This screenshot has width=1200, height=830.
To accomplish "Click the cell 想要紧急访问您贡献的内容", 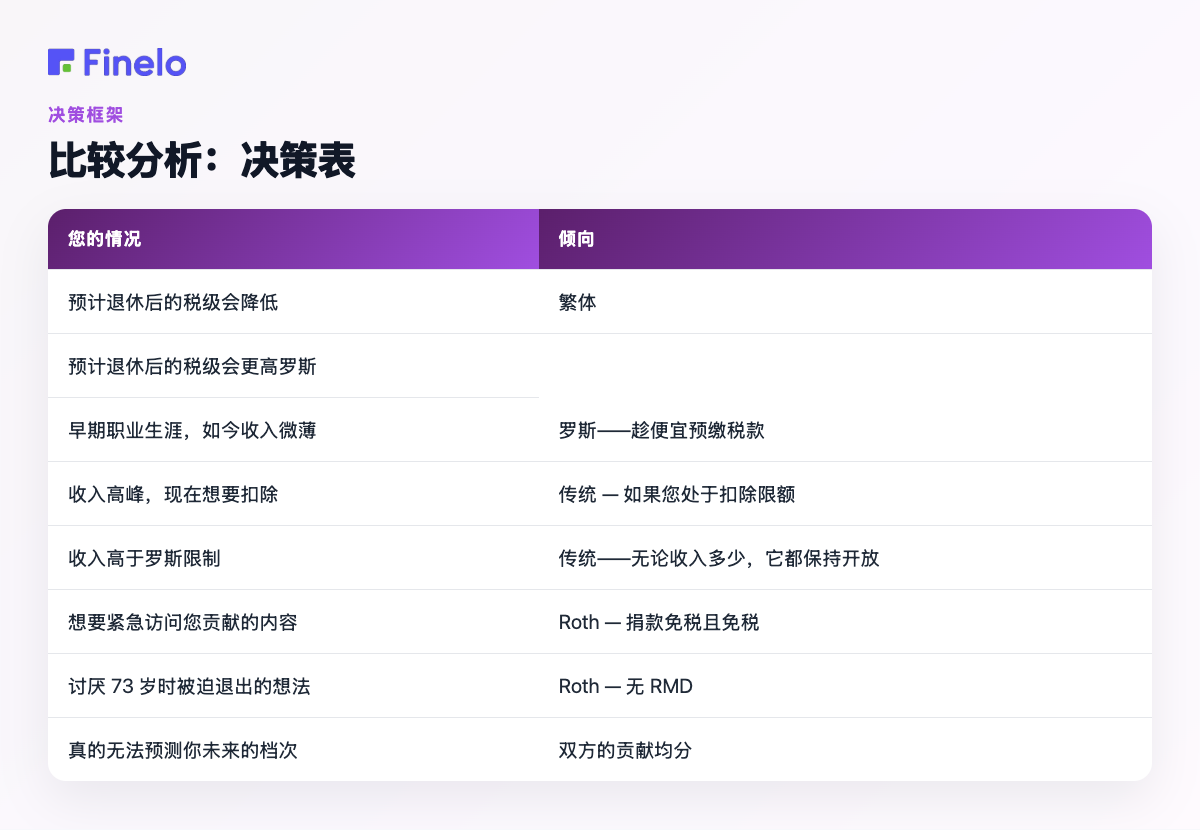I will (x=293, y=622).
